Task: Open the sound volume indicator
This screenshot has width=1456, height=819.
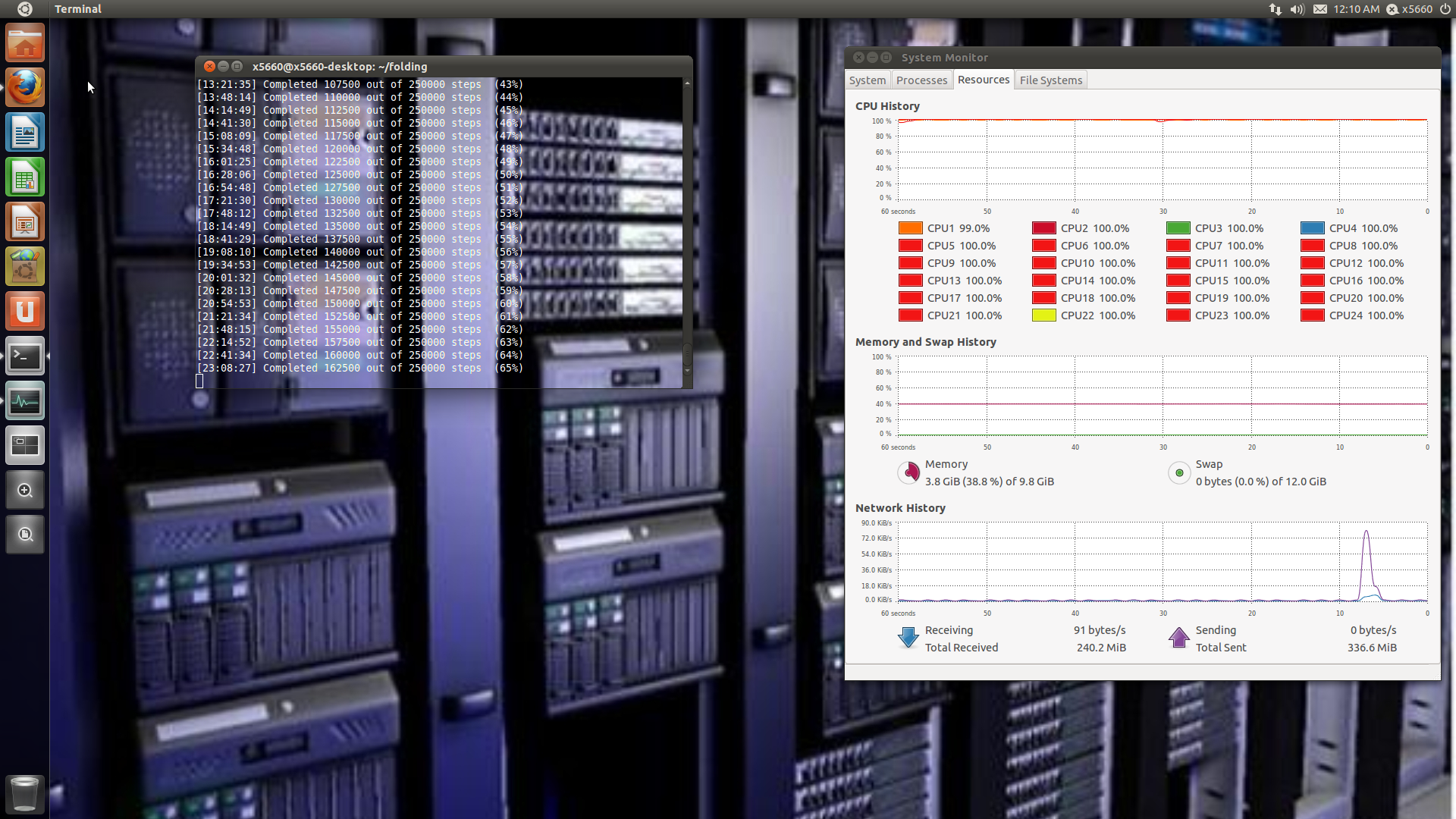Action: click(1298, 9)
